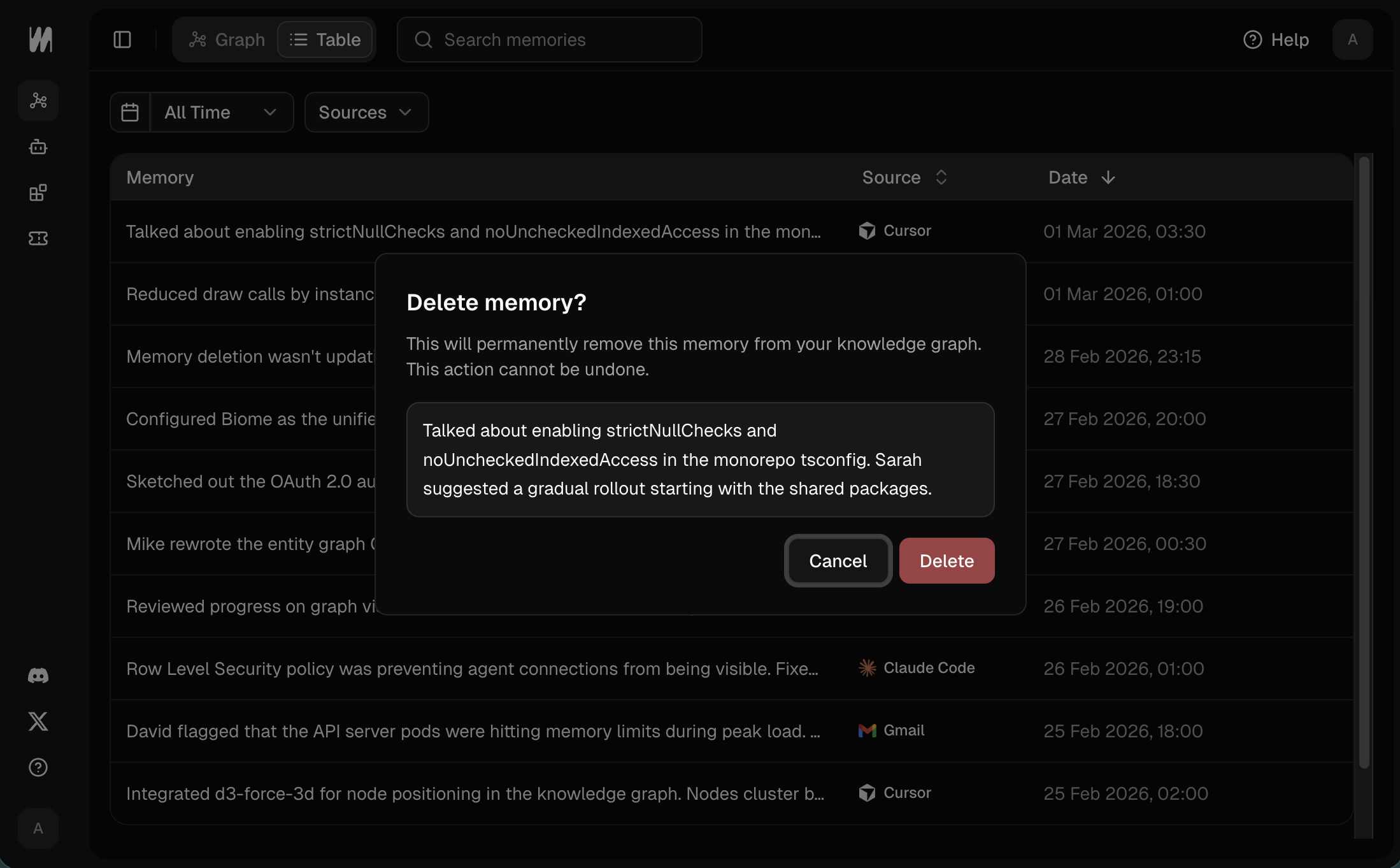Open the knowledge graph view from the sidebar
Screen dimensions: 1400x868
pyautogui.click(x=38, y=100)
